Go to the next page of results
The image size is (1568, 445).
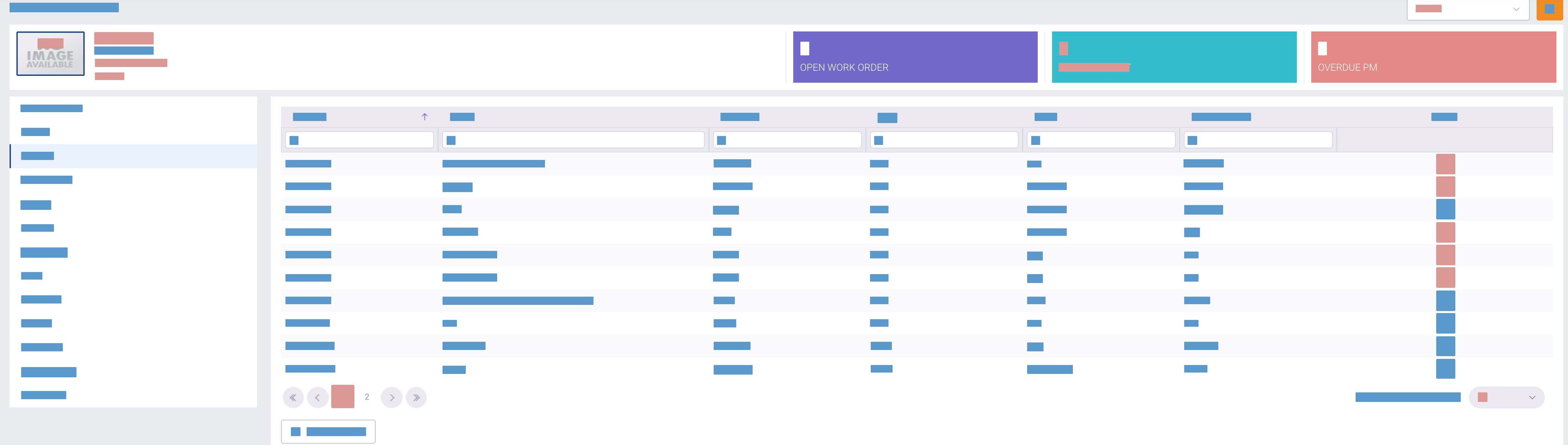(391, 397)
